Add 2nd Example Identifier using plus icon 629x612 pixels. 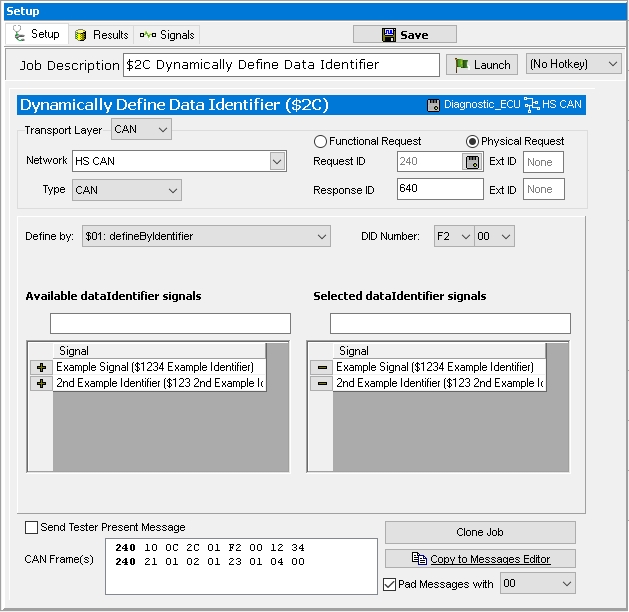click(40, 383)
